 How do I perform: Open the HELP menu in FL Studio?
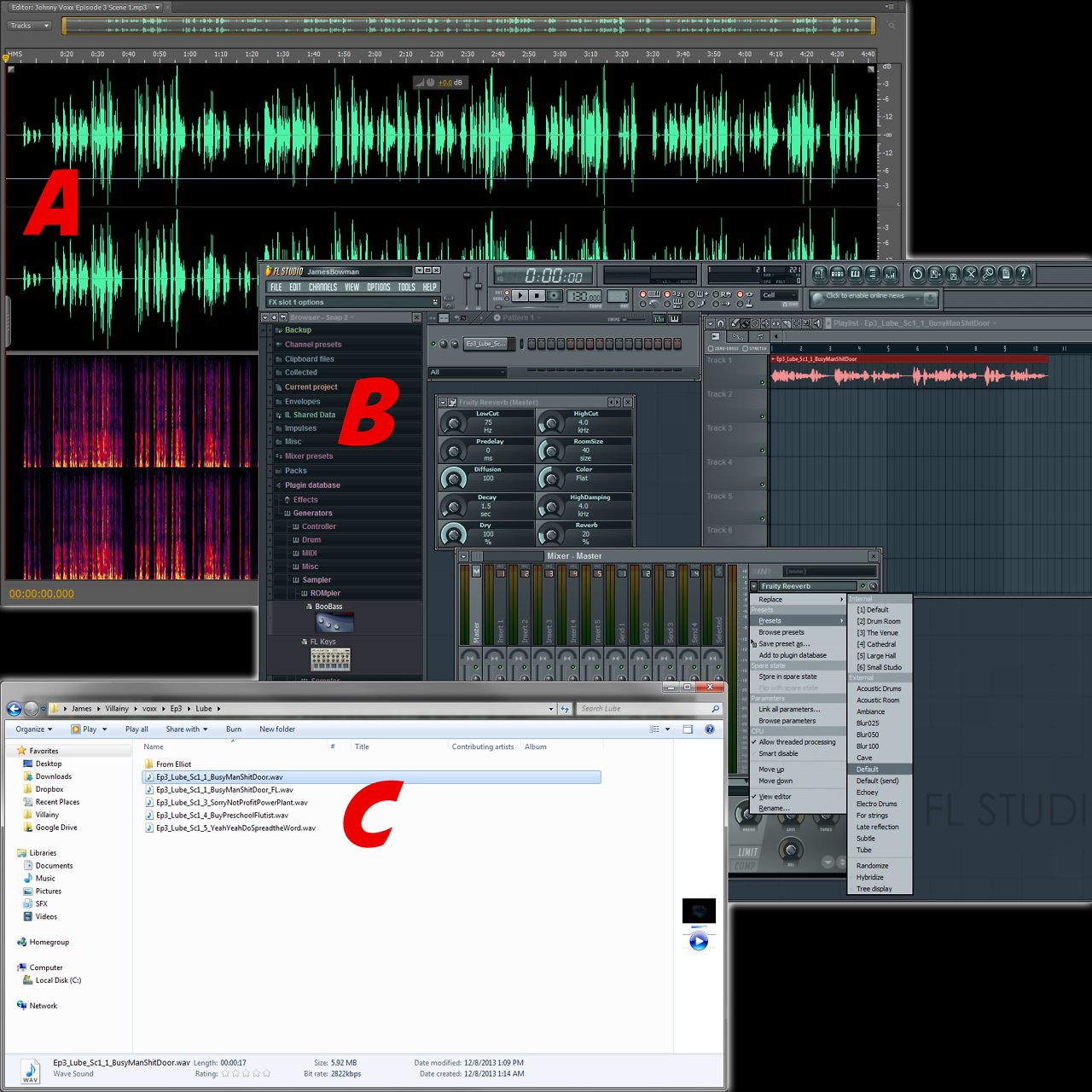[430, 288]
